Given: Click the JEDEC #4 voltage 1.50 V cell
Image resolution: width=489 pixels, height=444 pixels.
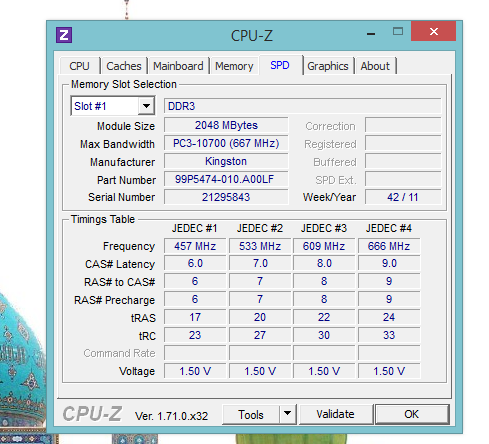Looking at the screenshot, I should point(389,371).
